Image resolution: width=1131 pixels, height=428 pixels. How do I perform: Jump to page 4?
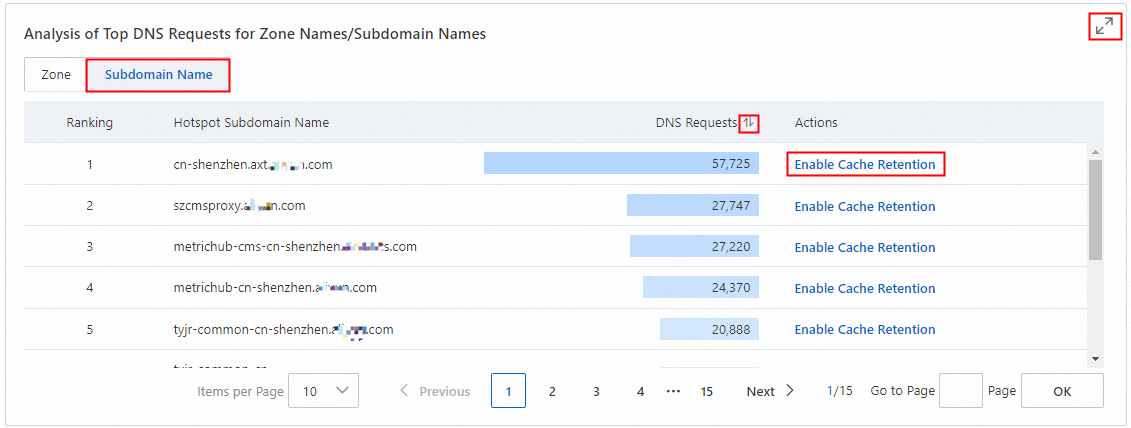[641, 391]
